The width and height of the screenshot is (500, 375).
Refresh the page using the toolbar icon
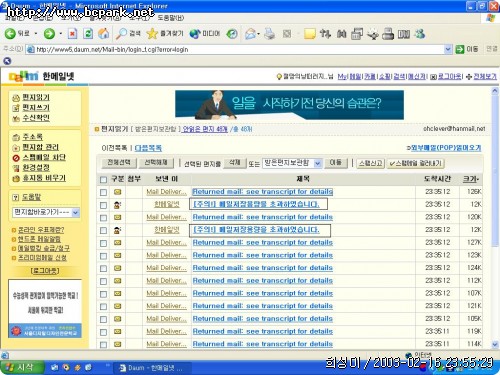(x=88, y=33)
